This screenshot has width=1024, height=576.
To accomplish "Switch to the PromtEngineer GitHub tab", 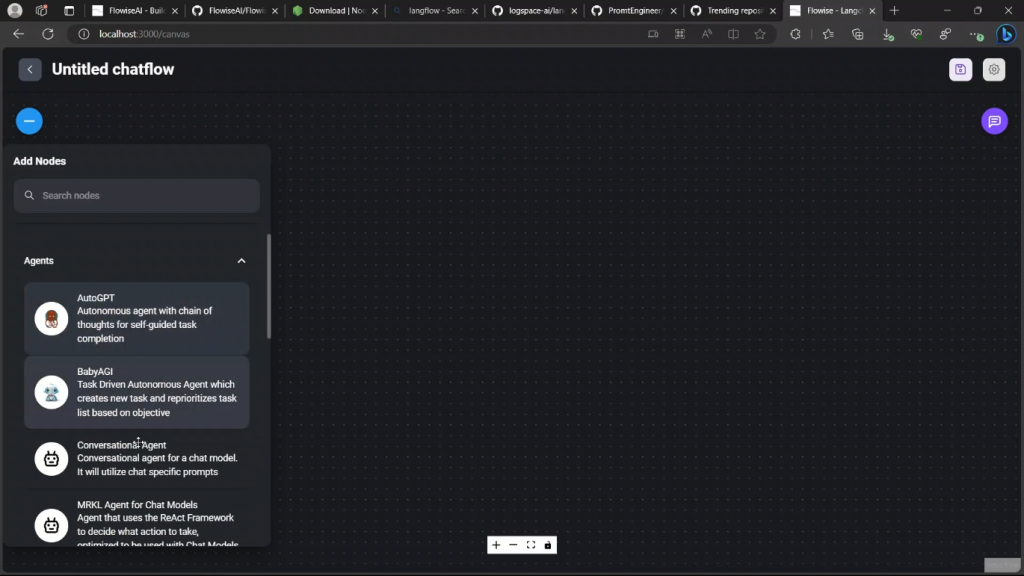I will 632,10.
